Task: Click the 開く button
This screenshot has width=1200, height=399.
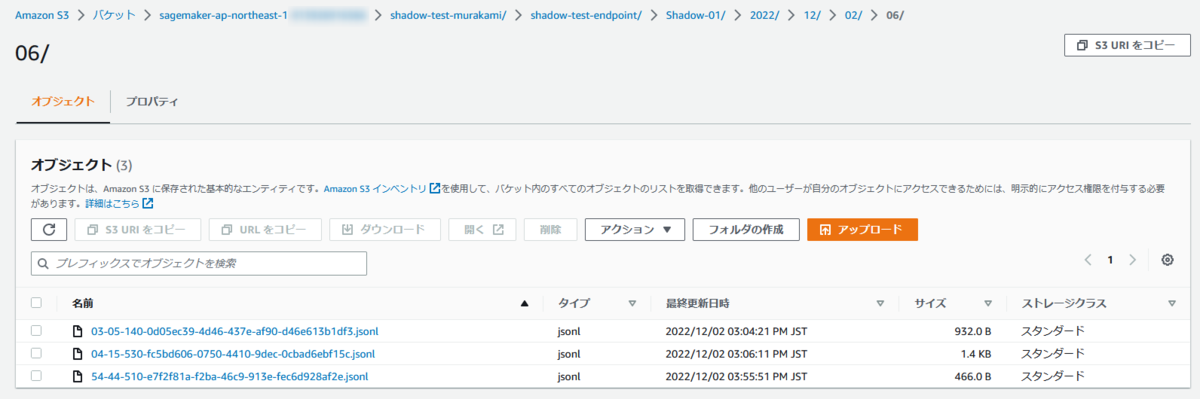Action: (483, 230)
